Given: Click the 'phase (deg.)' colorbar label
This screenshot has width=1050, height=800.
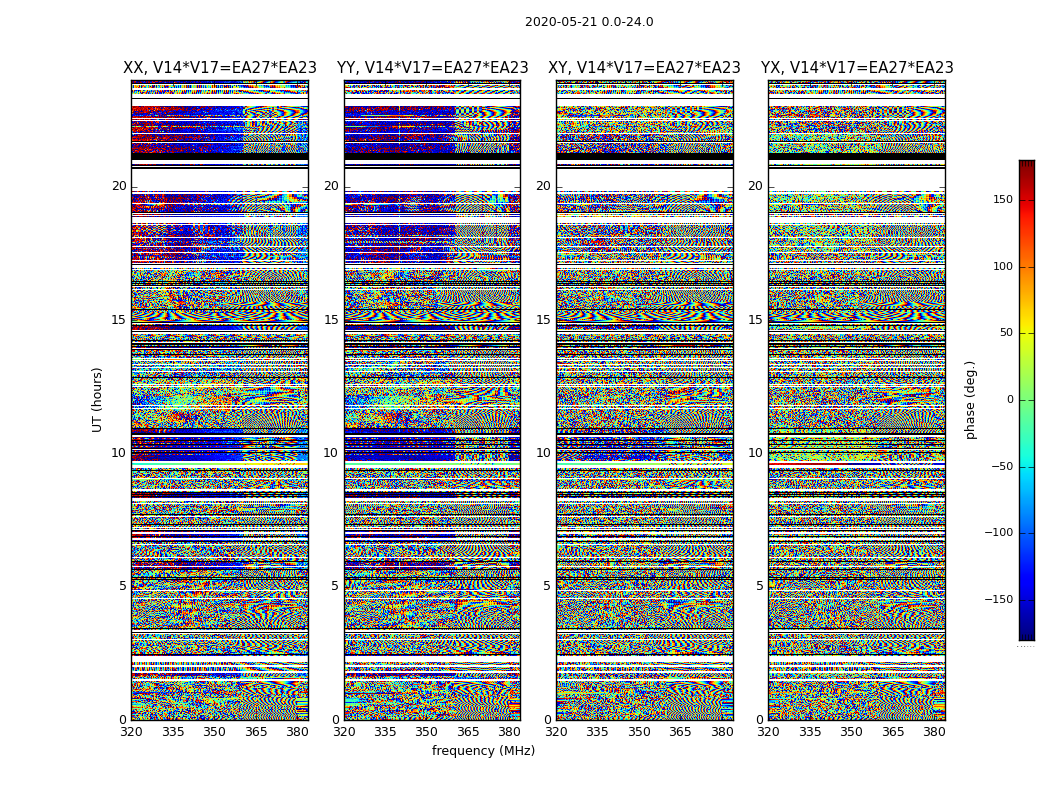Looking at the screenshot, I should pos(970,400).
